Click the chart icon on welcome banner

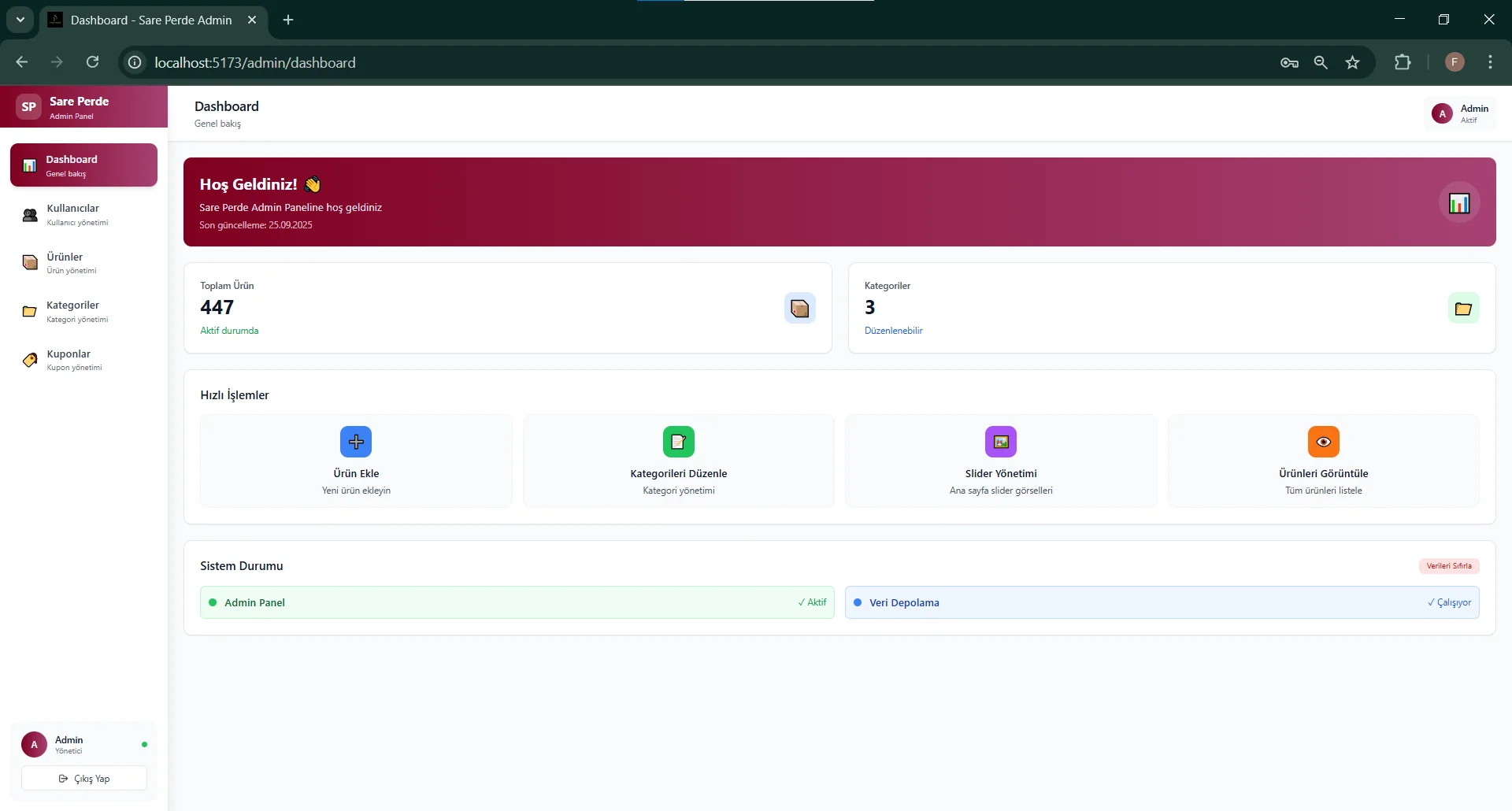click(1459, 202)
